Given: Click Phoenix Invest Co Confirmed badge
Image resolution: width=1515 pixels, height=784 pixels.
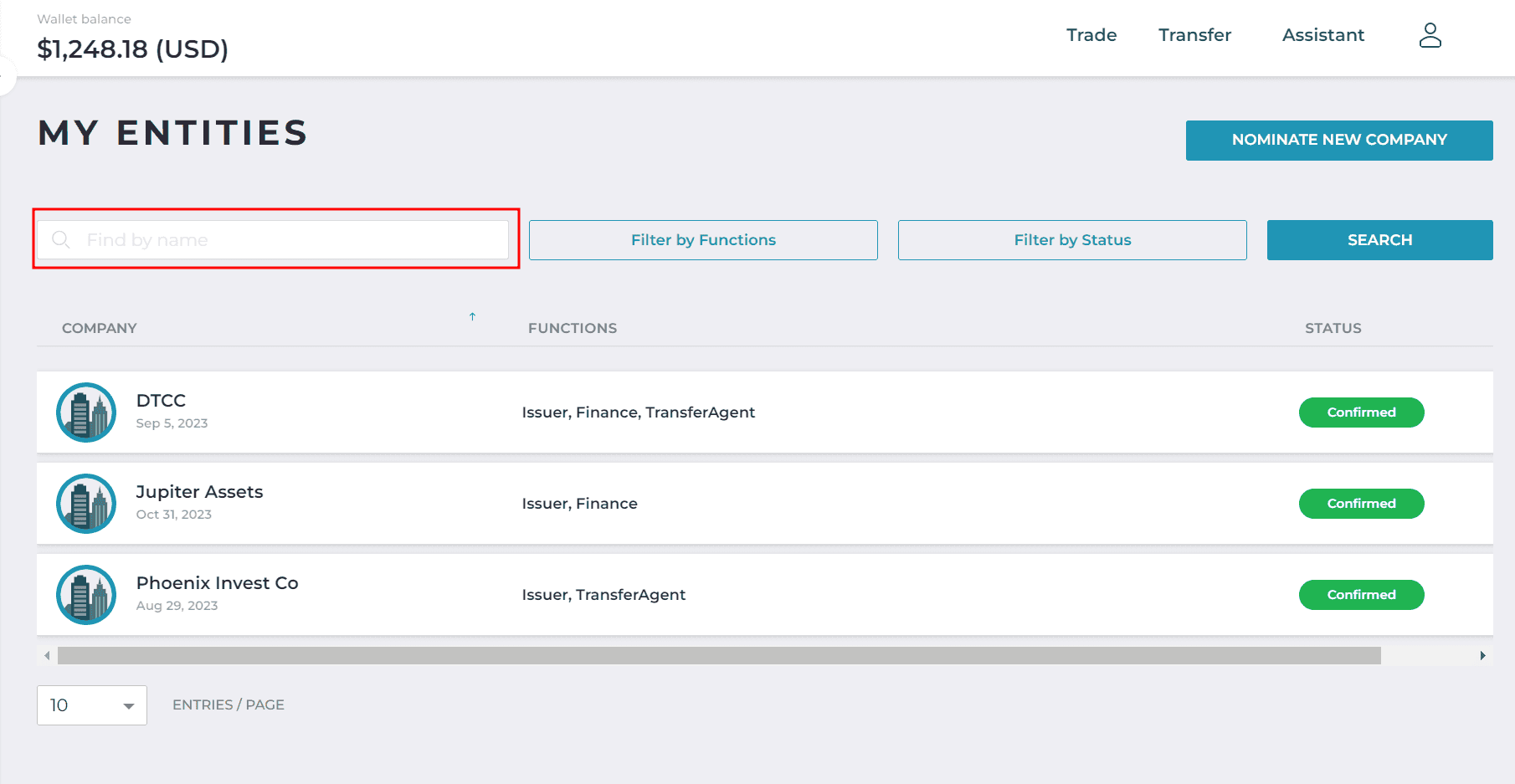Looking at the screenshot, I should click(x=1361, y=595).
